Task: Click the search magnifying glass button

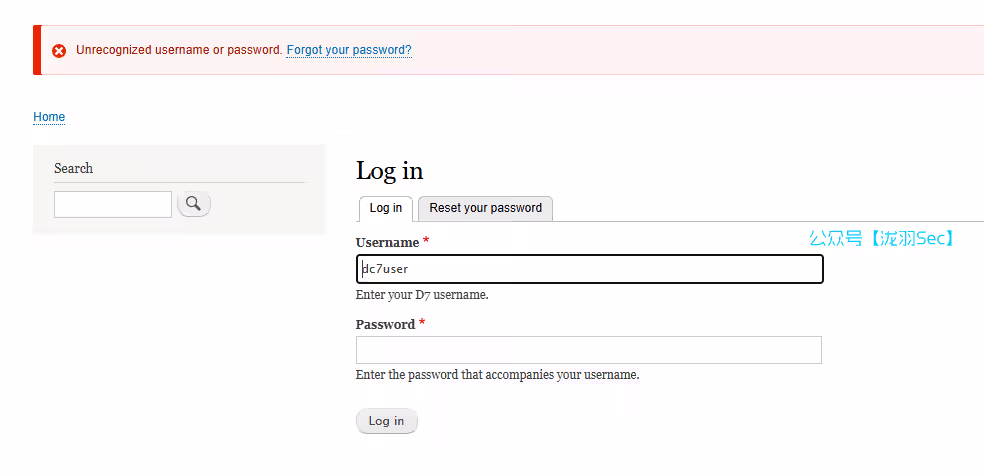Action: click(x=194, y=204)
